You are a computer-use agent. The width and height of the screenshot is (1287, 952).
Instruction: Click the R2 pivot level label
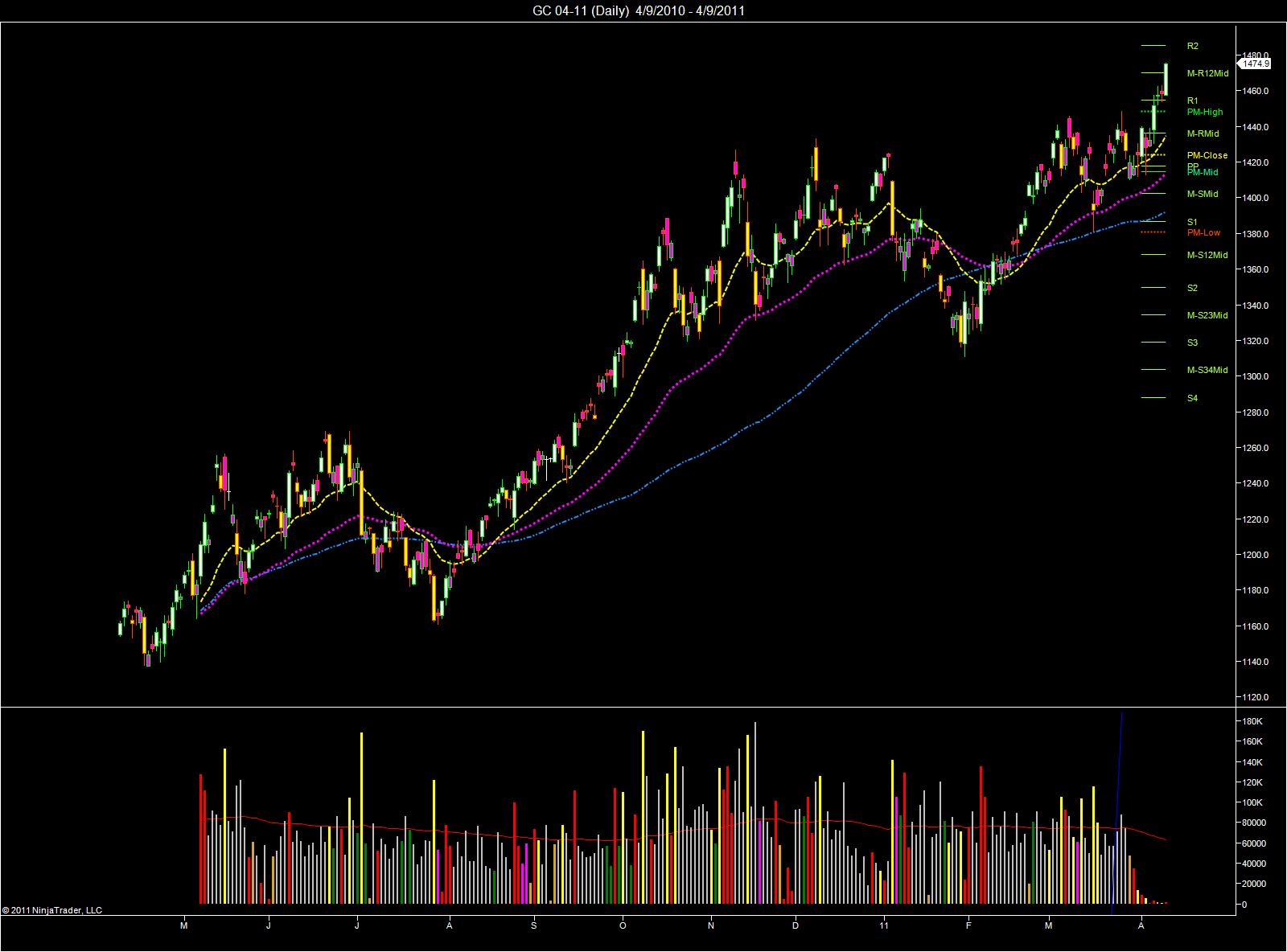coord(1192,46)
